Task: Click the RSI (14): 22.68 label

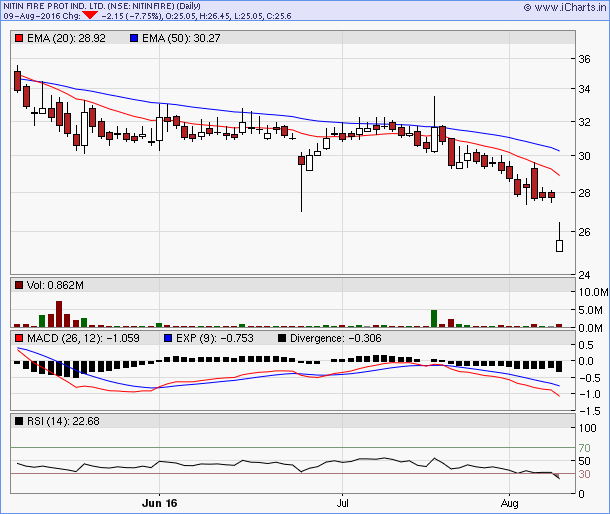Action: pyautogui.click(x=63, y=421)
